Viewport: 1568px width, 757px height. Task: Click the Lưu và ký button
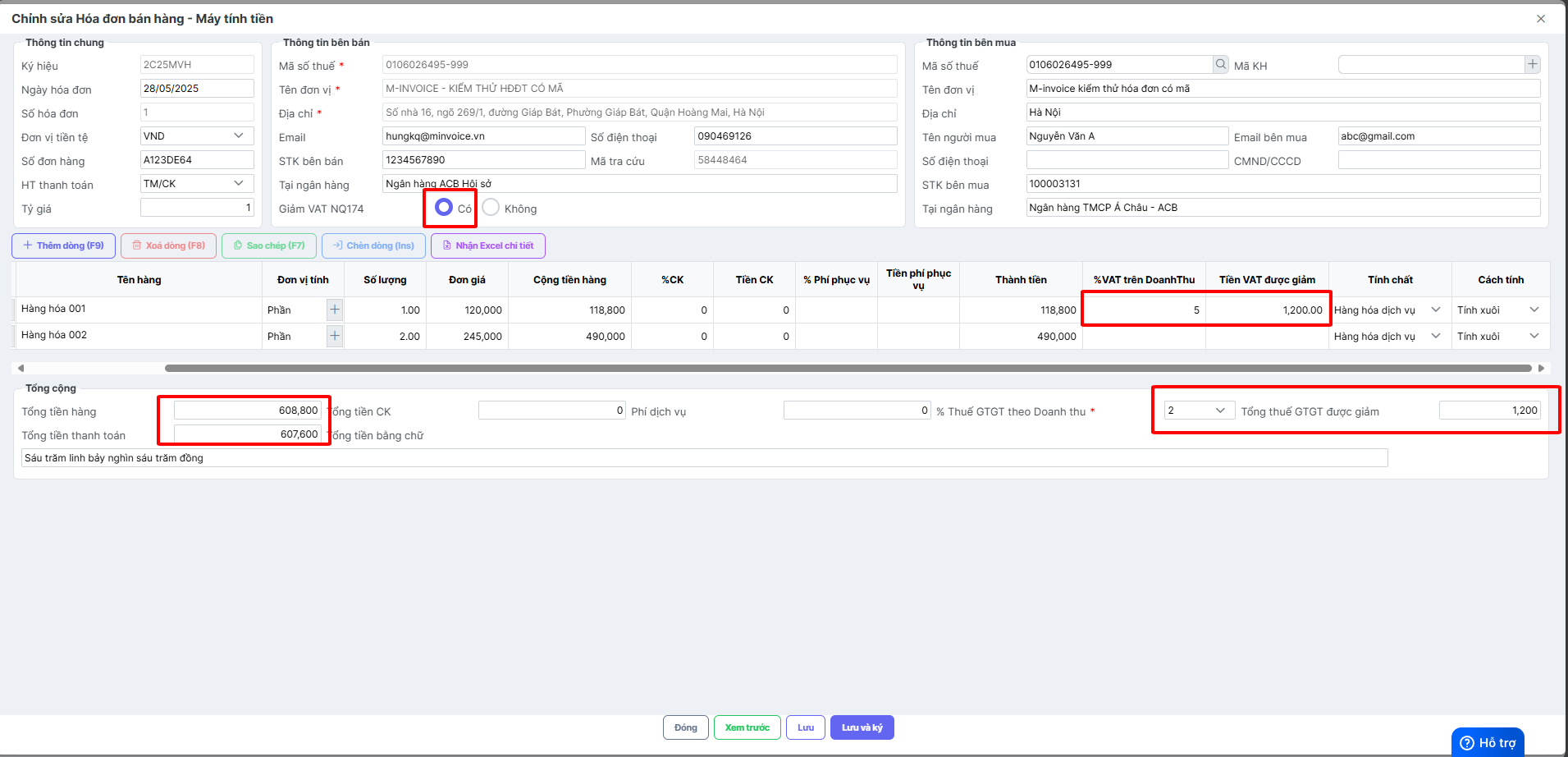862,727
